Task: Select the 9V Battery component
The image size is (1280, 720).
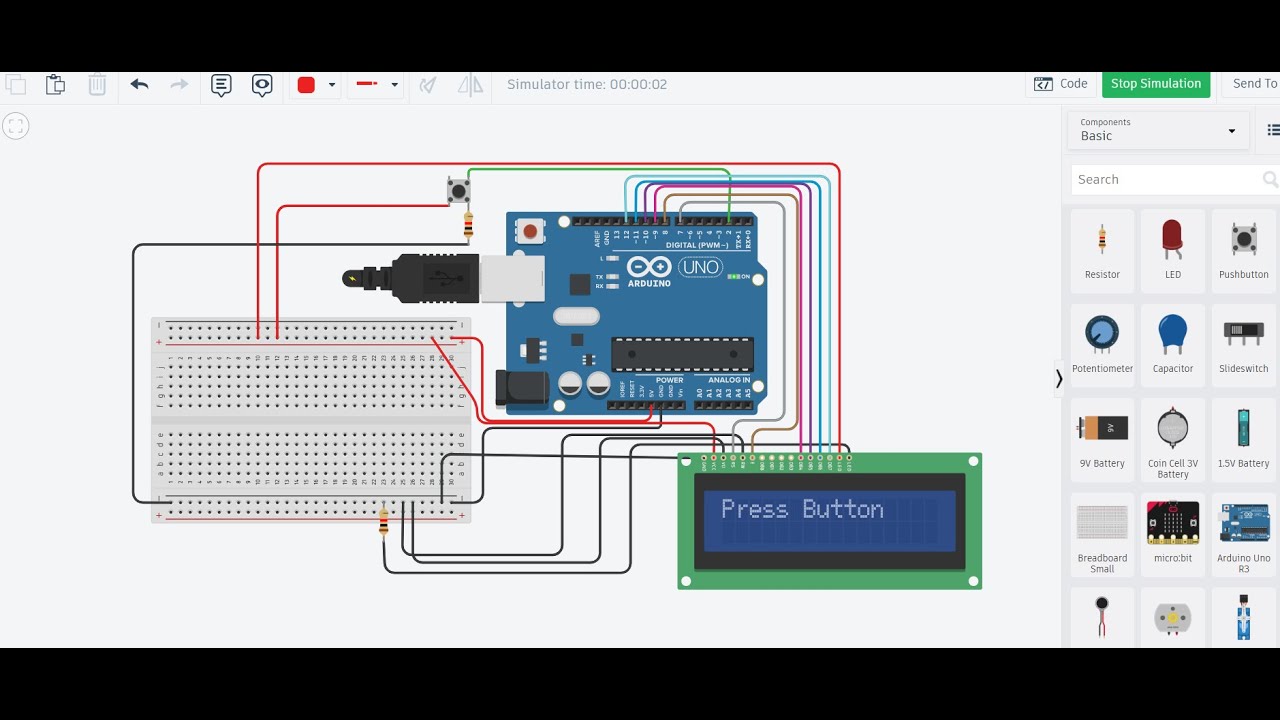Action: [x=1102, y=439]
